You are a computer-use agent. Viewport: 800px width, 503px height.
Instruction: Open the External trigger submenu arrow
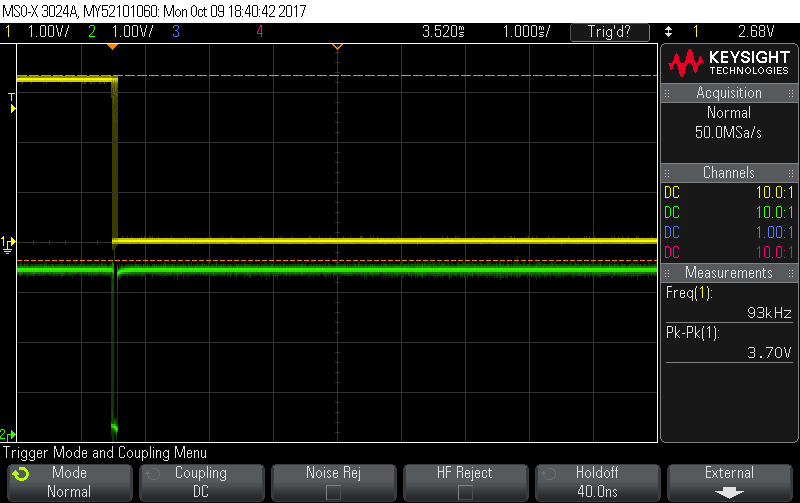730,492
